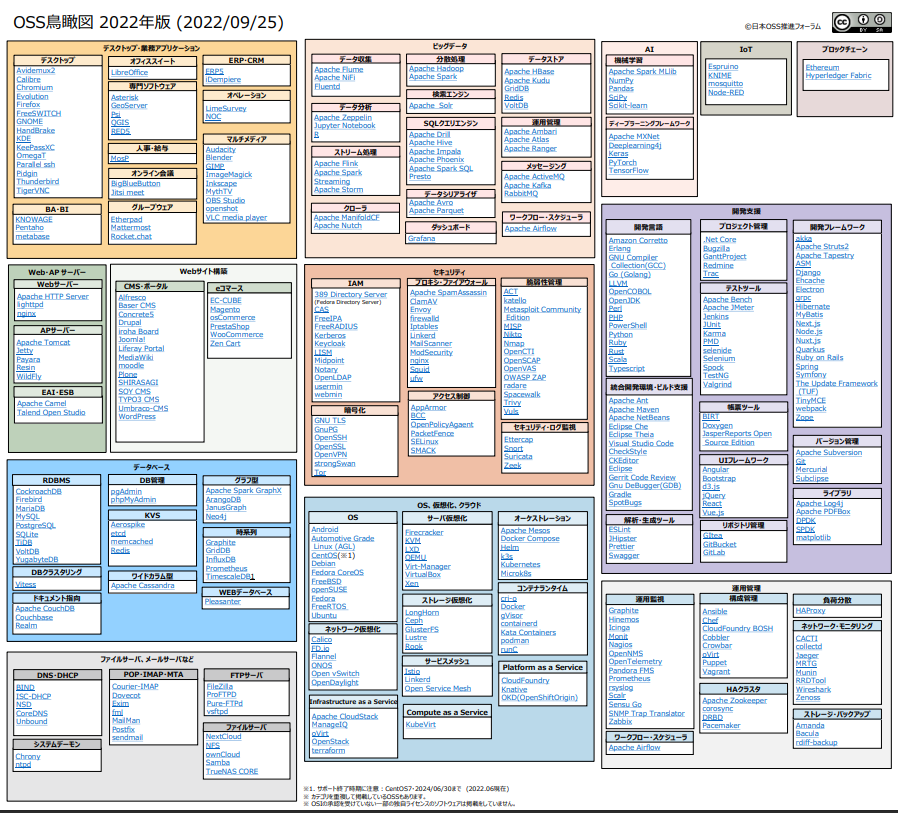Image resolution: width=898 pixels, height=813 pixels.
Task: Open the JasperReports Open Source Edition link
Action: pyautogui.click(x=737, y=439)
